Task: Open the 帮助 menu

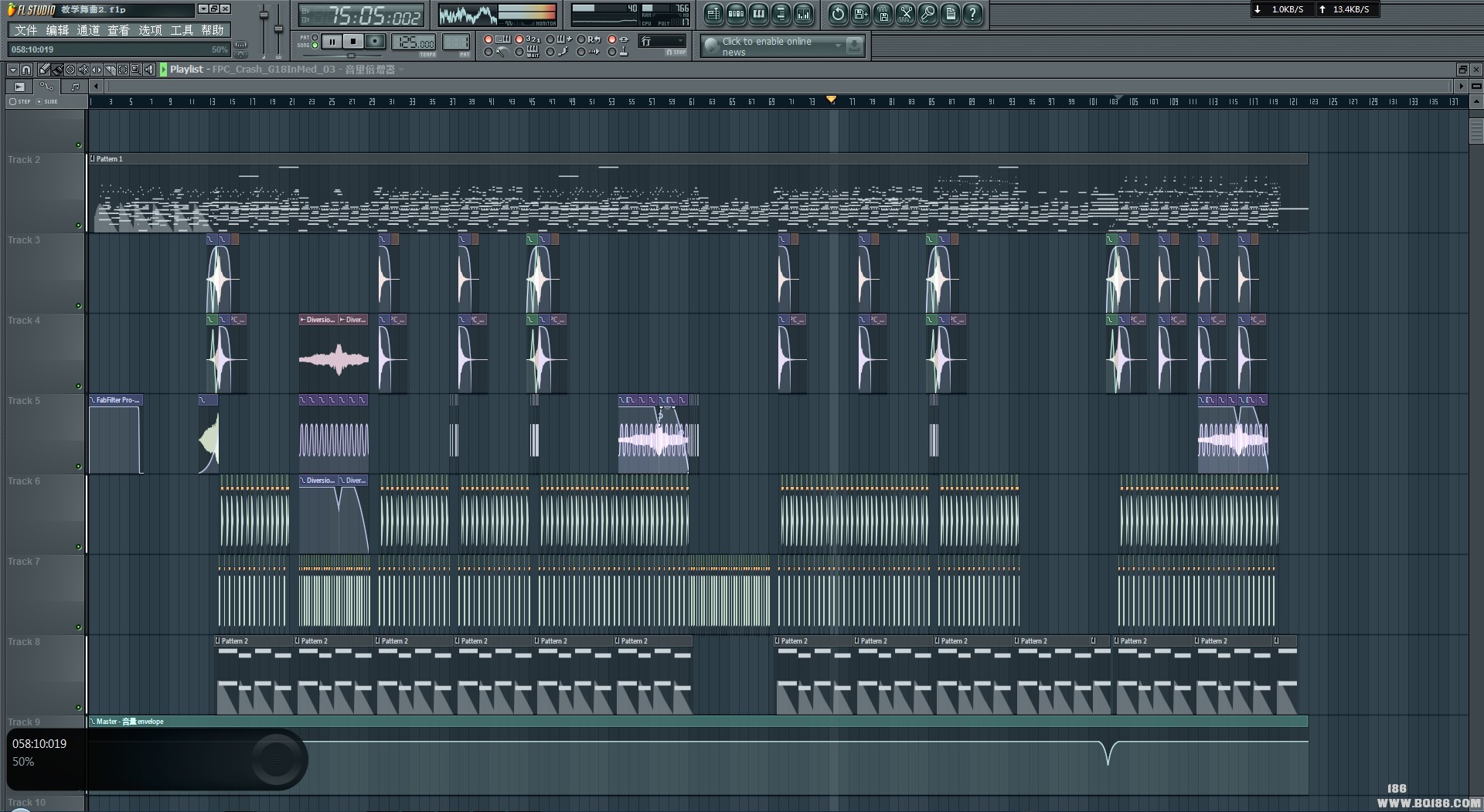Action: point(213,30)
